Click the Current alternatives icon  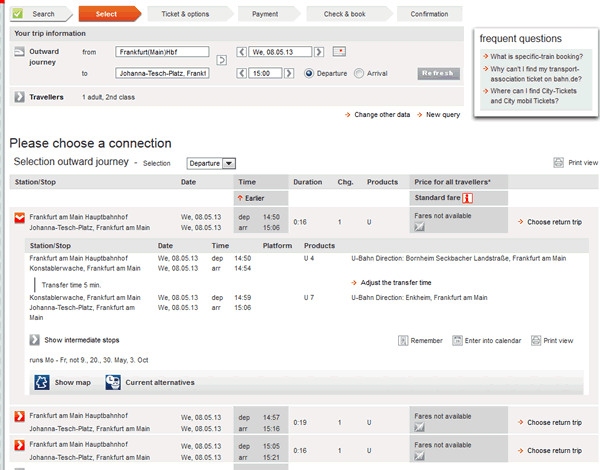coord(113,382)
